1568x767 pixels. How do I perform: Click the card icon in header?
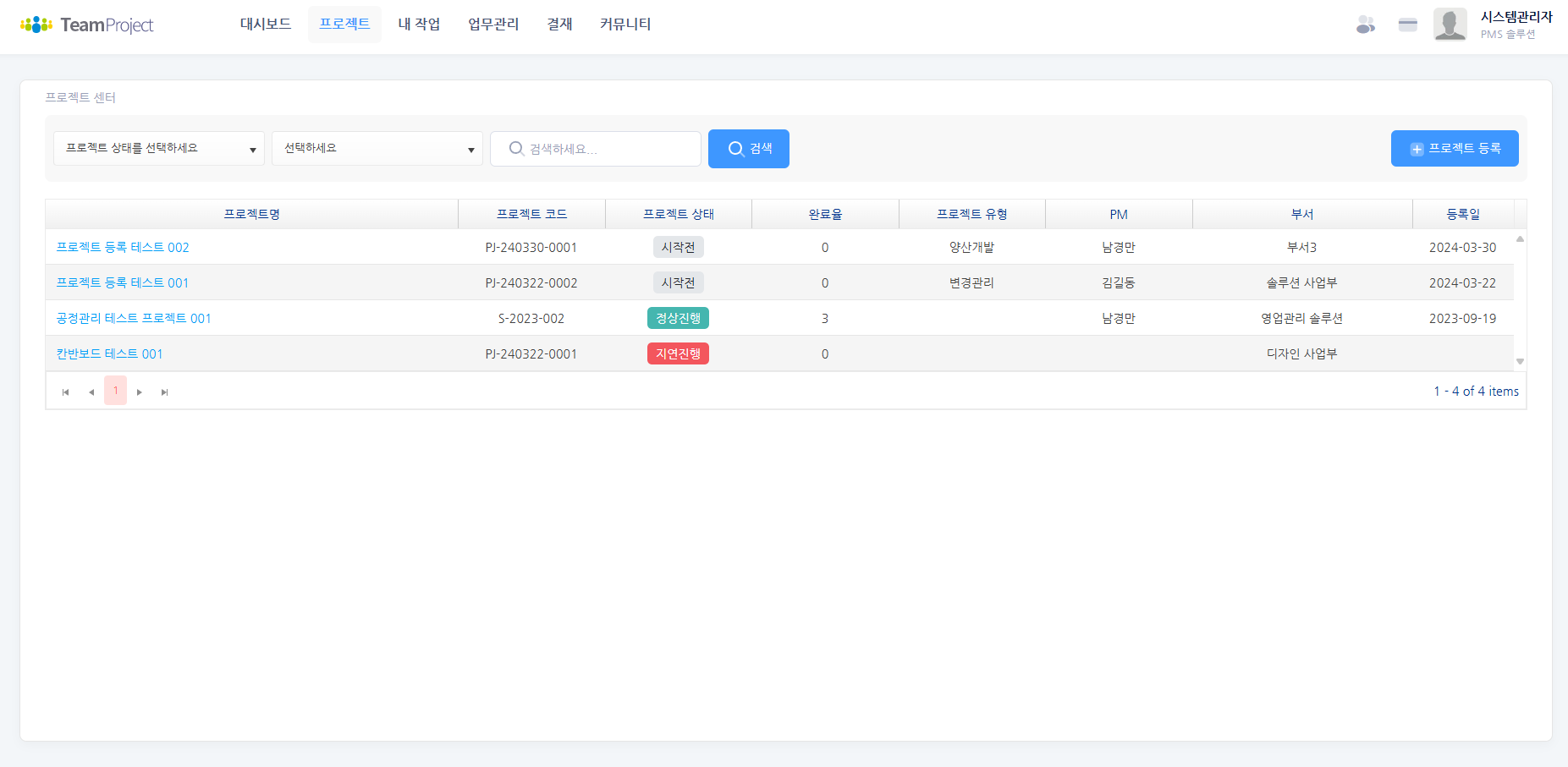pyautogui.click(x=1407, y=25)
